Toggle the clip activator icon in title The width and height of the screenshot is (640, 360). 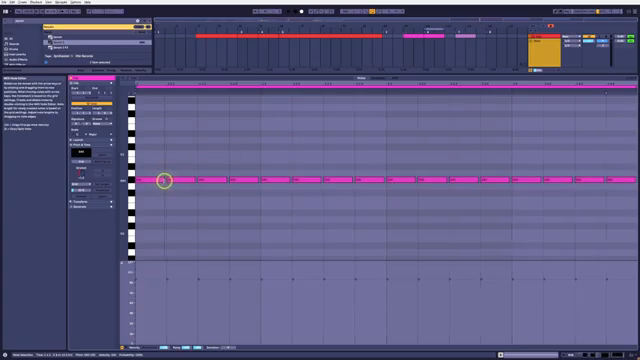[x=71, y=78]
